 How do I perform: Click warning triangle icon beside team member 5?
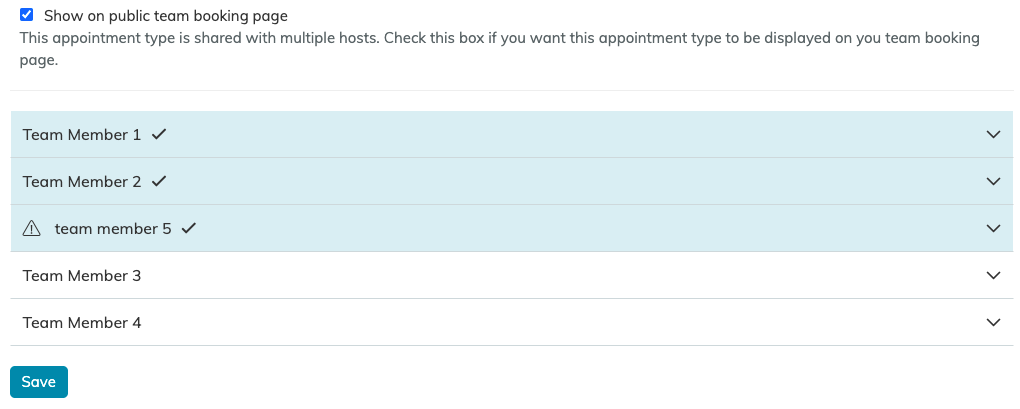(31, 228)
